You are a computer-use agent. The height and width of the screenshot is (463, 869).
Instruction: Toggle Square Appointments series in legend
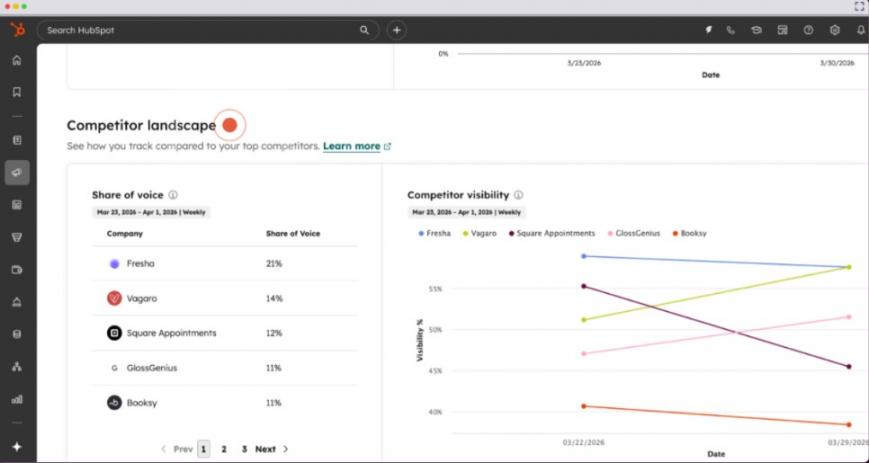(x=551, y=233)
